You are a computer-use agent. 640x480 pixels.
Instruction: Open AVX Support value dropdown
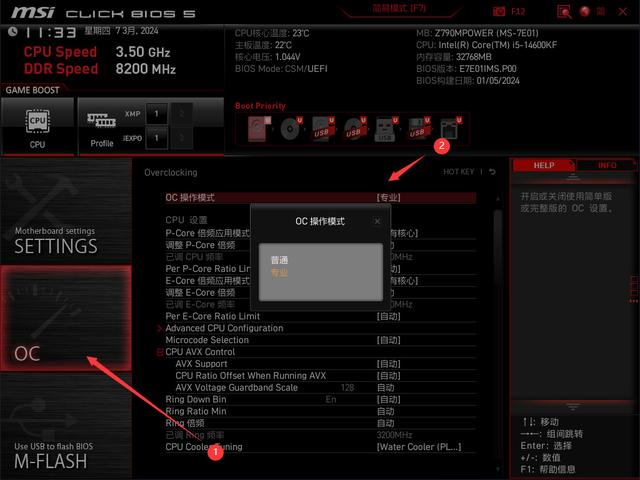[388, 364]
